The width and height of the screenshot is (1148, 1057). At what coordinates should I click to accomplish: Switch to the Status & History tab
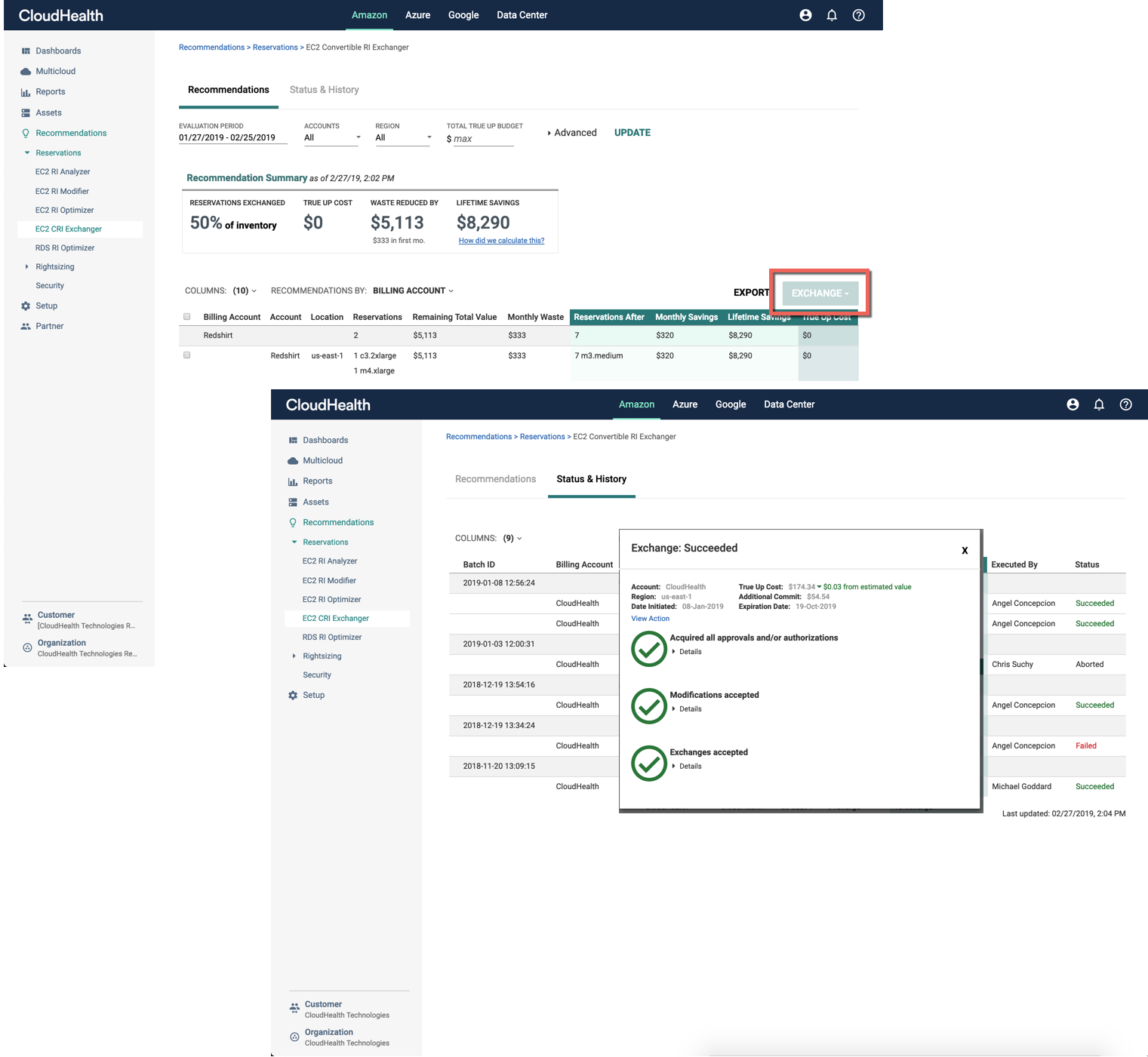[324, 90]
